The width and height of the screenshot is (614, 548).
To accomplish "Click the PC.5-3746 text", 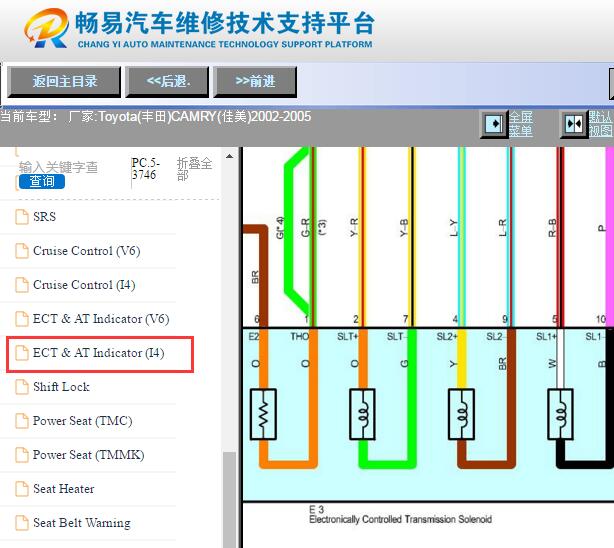I will pos(145,169).
